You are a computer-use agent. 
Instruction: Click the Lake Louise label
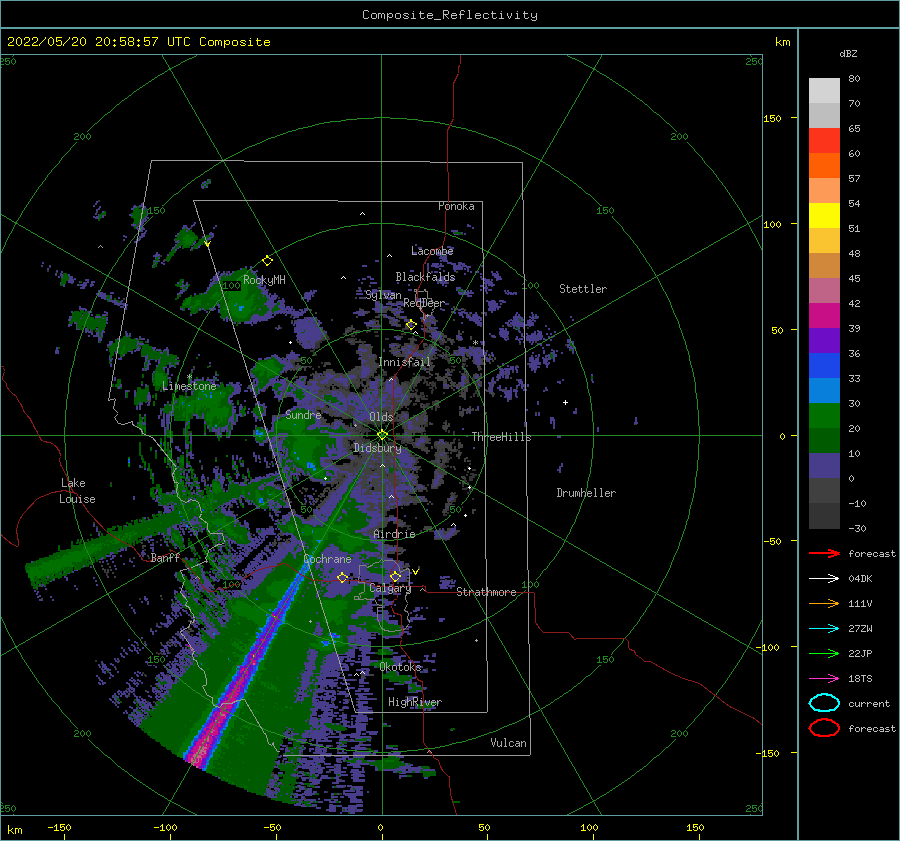[x=77, y=491]
